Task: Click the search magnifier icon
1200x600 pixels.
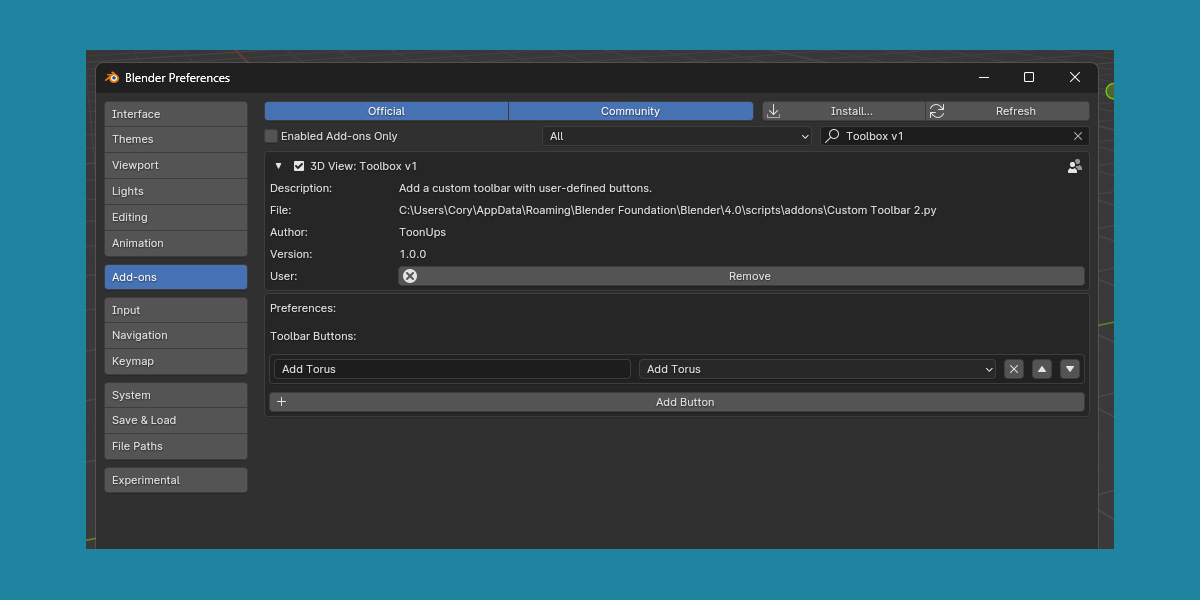Action: (x=832, y=136)
